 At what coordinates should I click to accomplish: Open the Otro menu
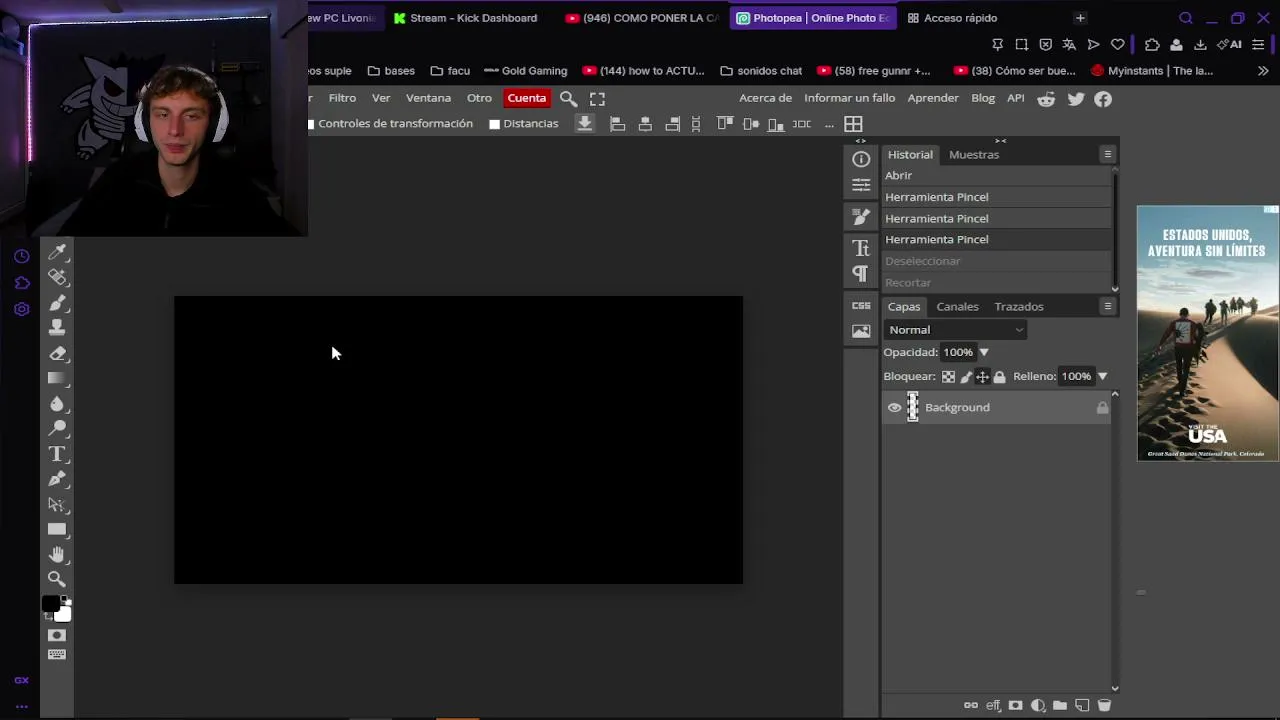479,98
